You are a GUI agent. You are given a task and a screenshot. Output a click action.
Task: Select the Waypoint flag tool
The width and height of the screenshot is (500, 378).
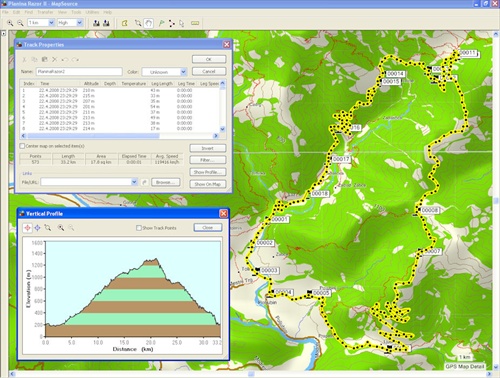pos(162,23)
